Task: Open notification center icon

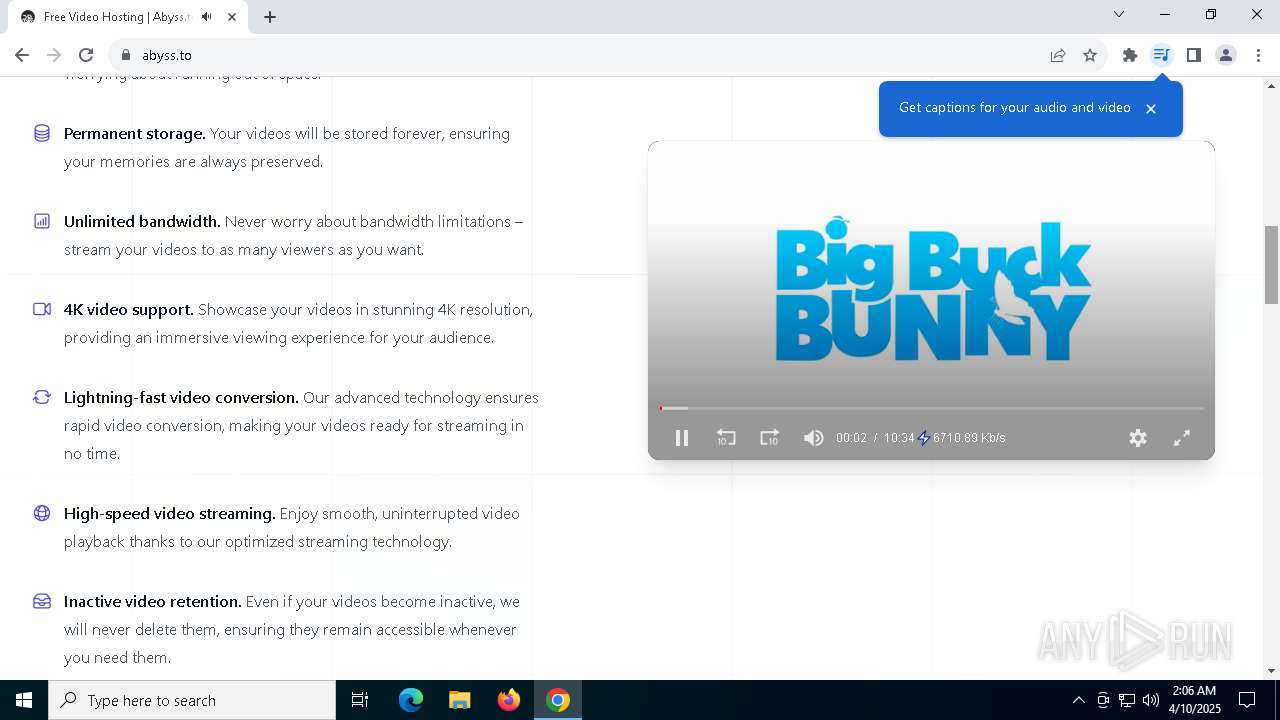Action: (1247, 700)
